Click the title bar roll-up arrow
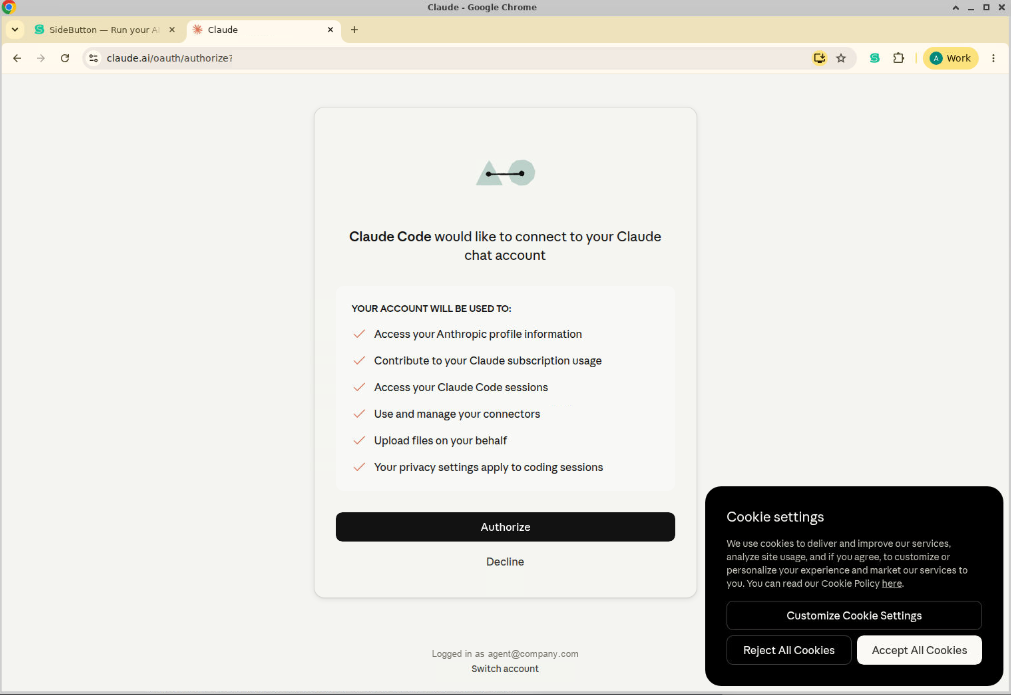The height and width of the screenshot is (695, 1011). pos(956,7)
